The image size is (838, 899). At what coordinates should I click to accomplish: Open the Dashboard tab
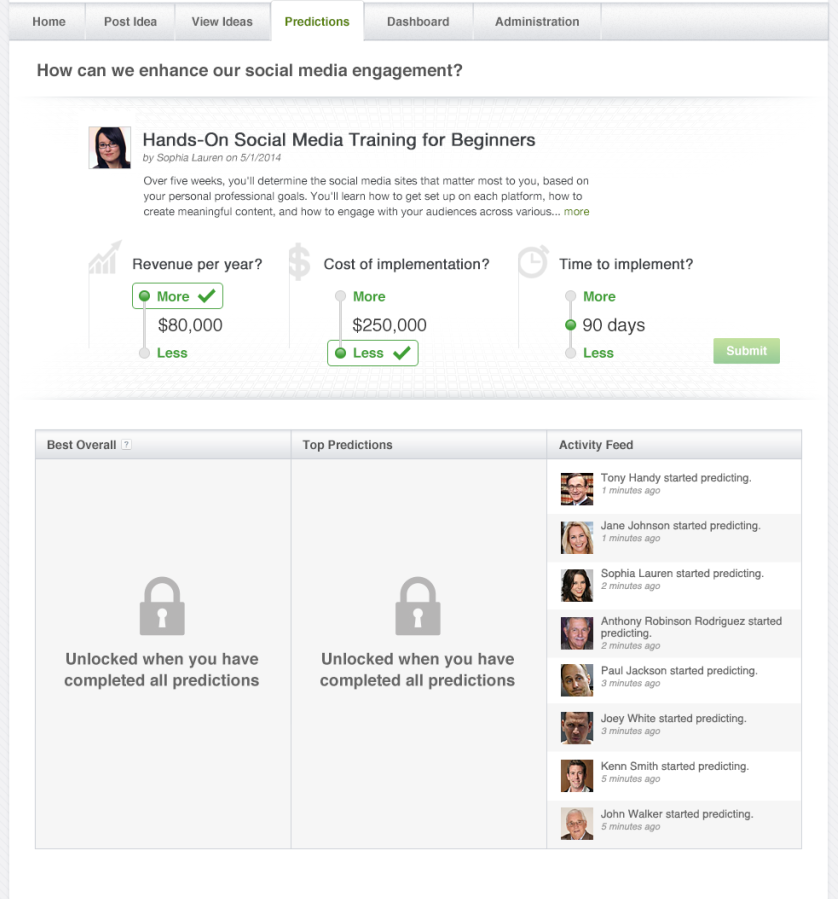pyautogui.click(x=418, y=21)
